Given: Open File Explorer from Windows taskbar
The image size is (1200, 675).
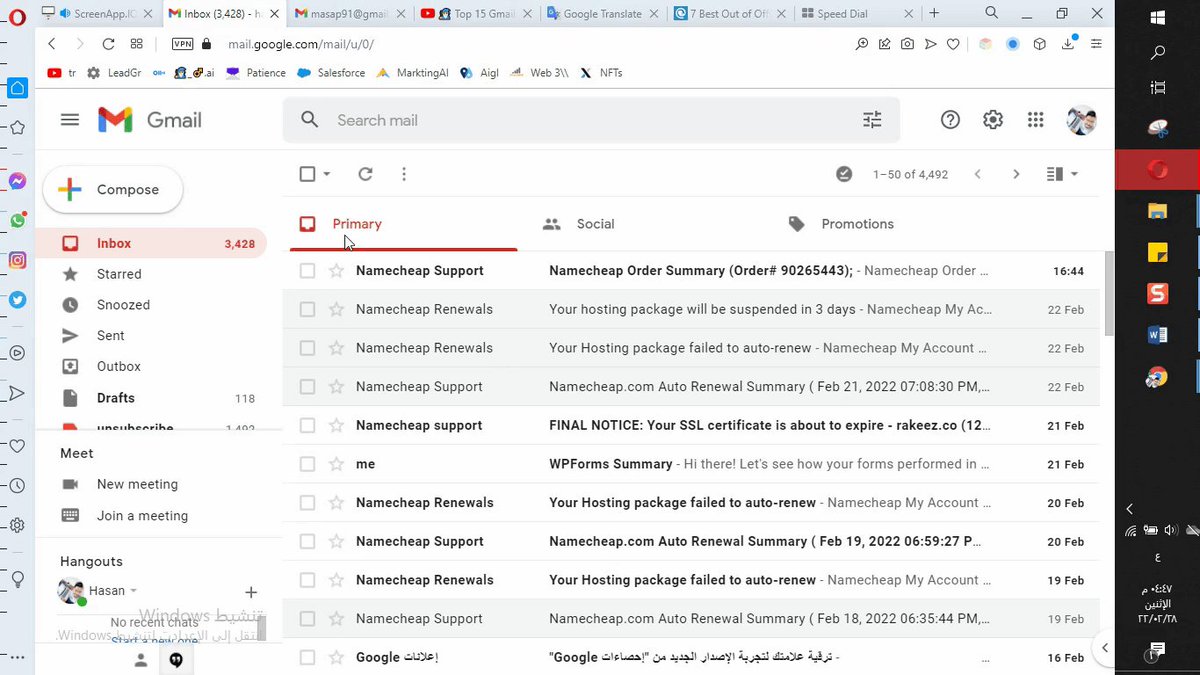Looking at the screenshot, I should pos(1157,210).
